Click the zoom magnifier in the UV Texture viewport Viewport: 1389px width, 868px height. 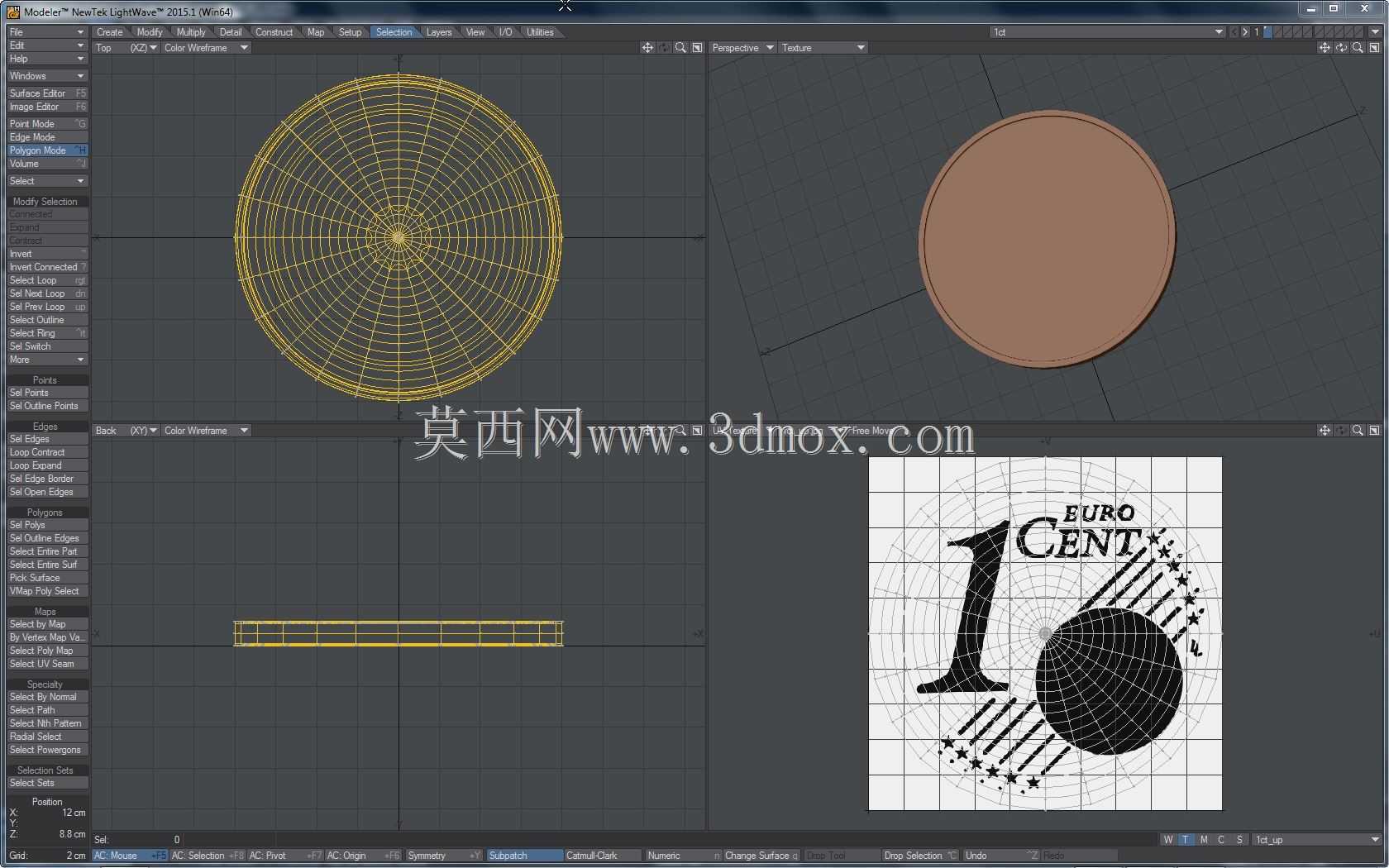coord(1358,431)
